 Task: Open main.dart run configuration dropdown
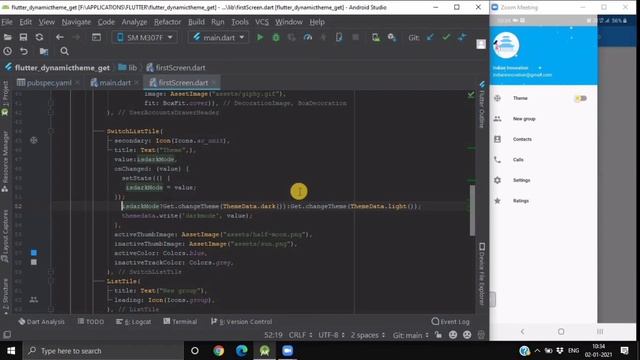219,38
